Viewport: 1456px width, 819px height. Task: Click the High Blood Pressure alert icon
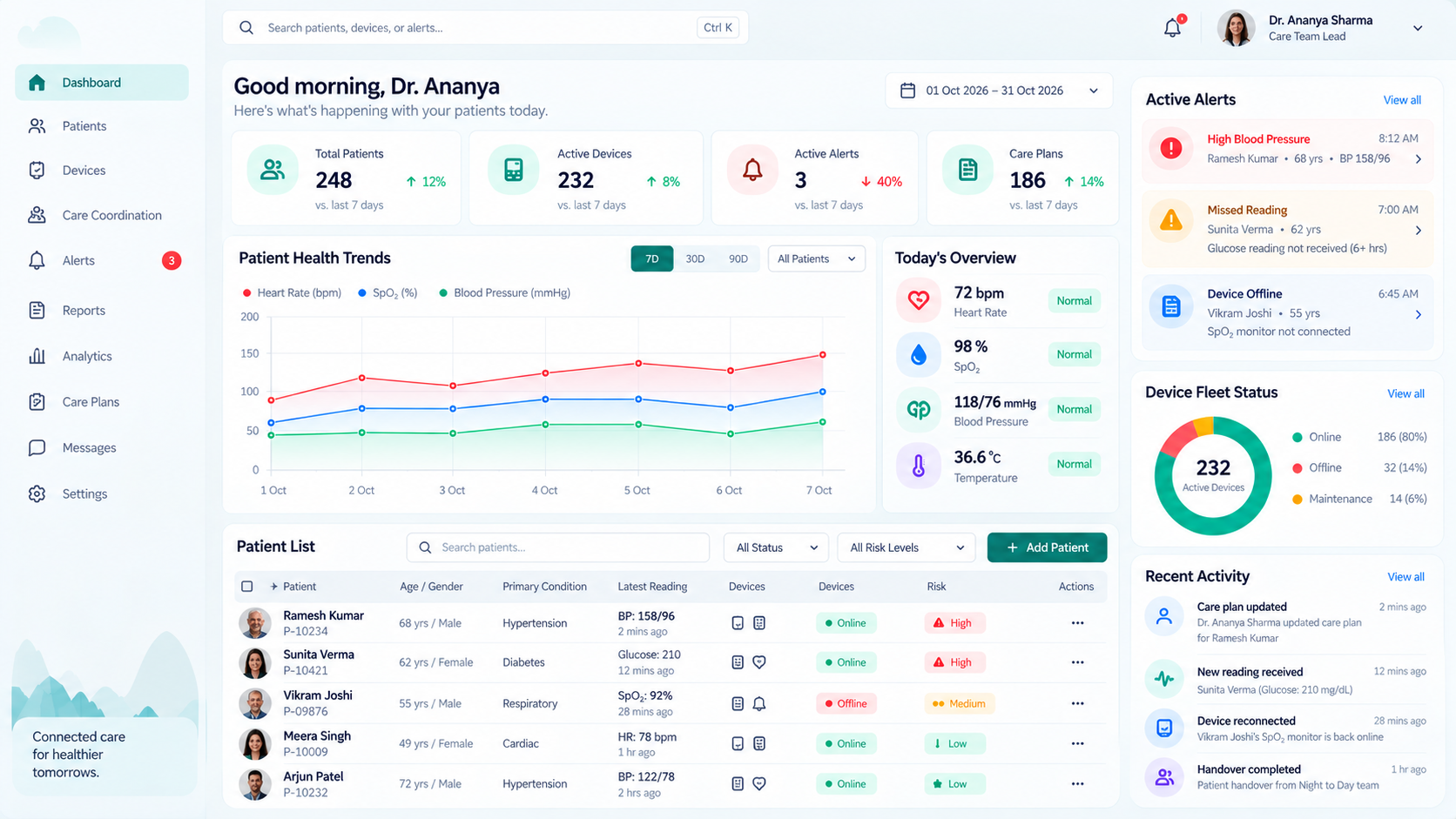tap(1171, 148)
